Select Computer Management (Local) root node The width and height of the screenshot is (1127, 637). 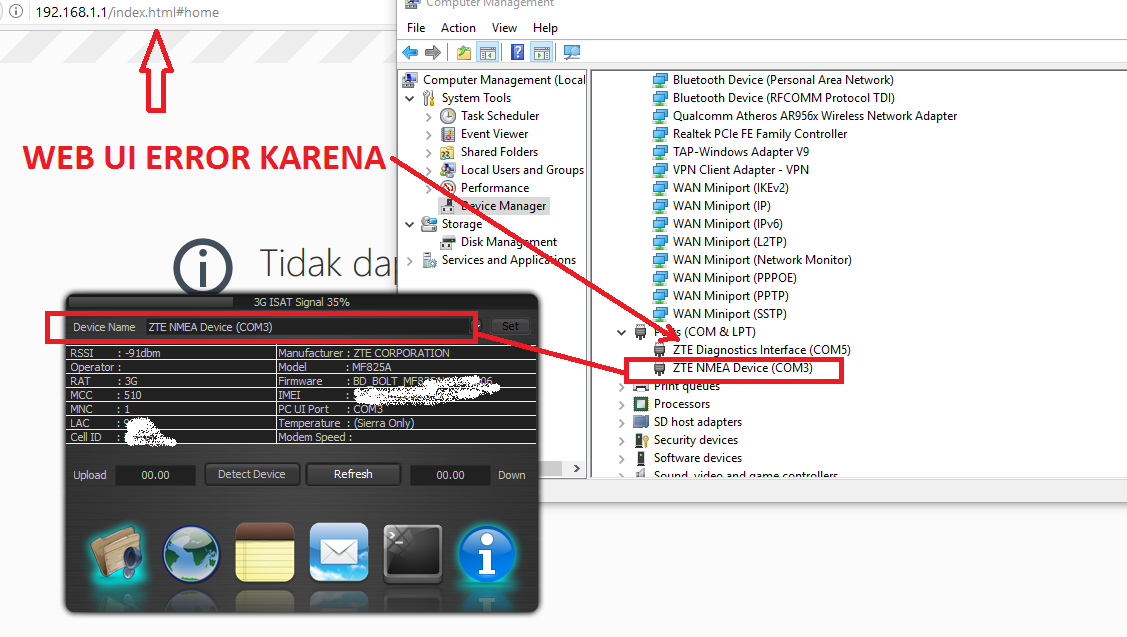coord(504,80)
